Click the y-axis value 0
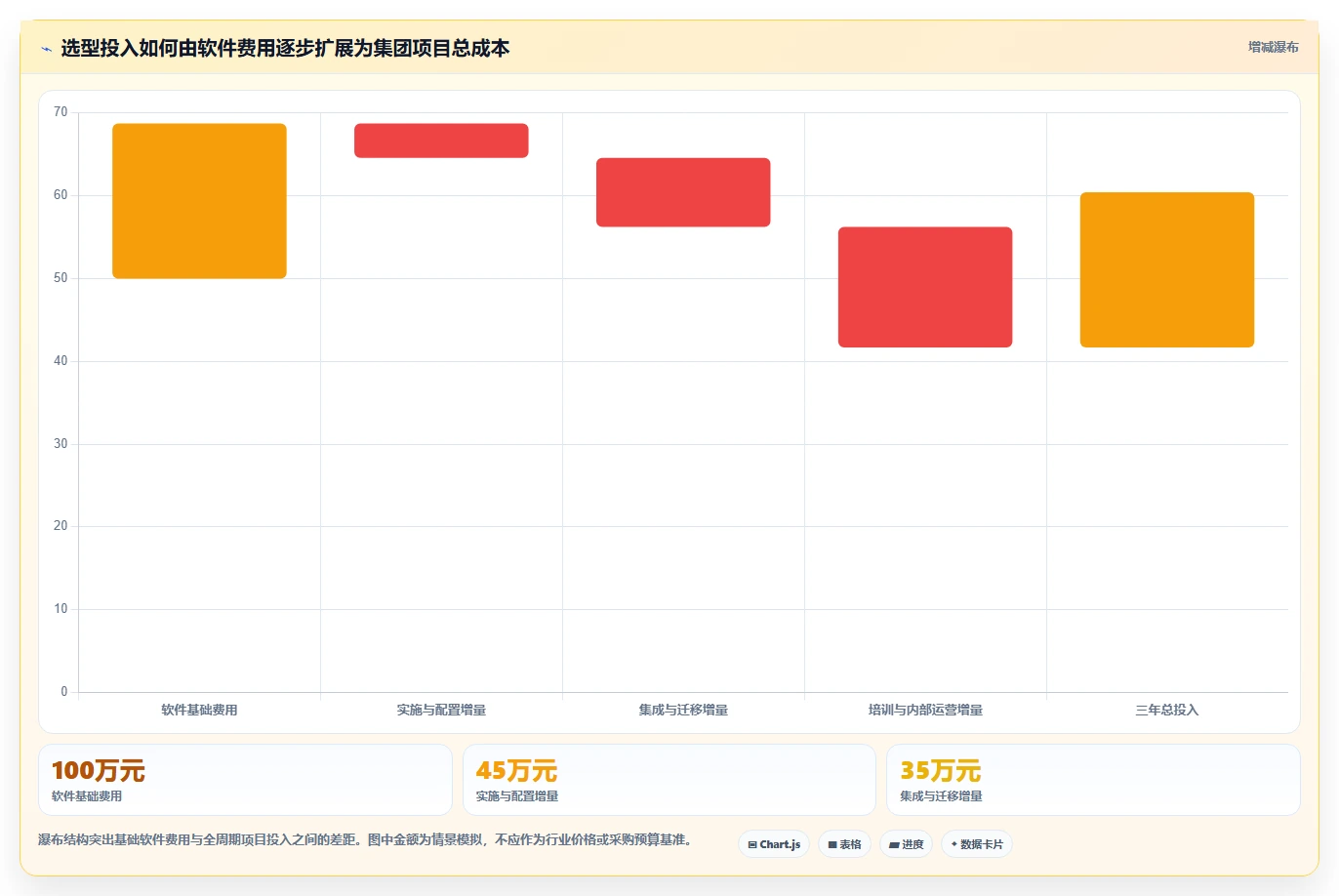Viewport: 1339px width, 896px height. [x=64, y=692]
